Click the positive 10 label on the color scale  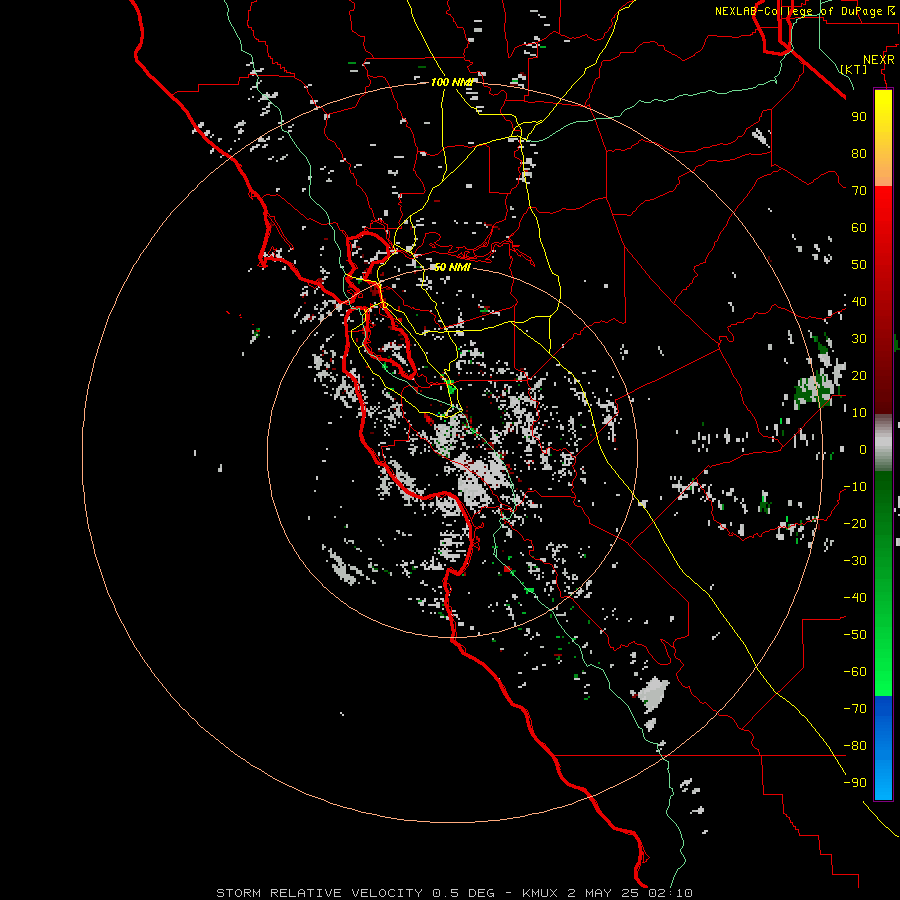coord(859,413)
